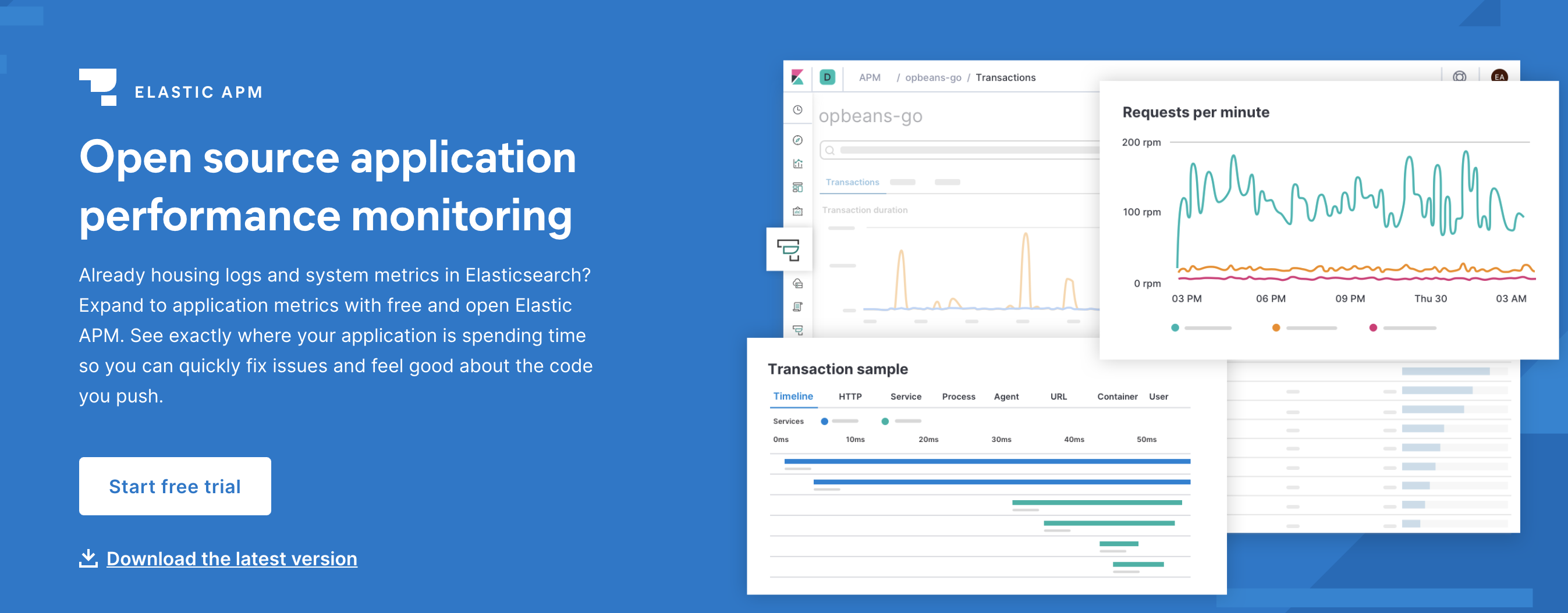
Task: Focus the search bar under opbeans-go
Action: [x=960, y=150]
